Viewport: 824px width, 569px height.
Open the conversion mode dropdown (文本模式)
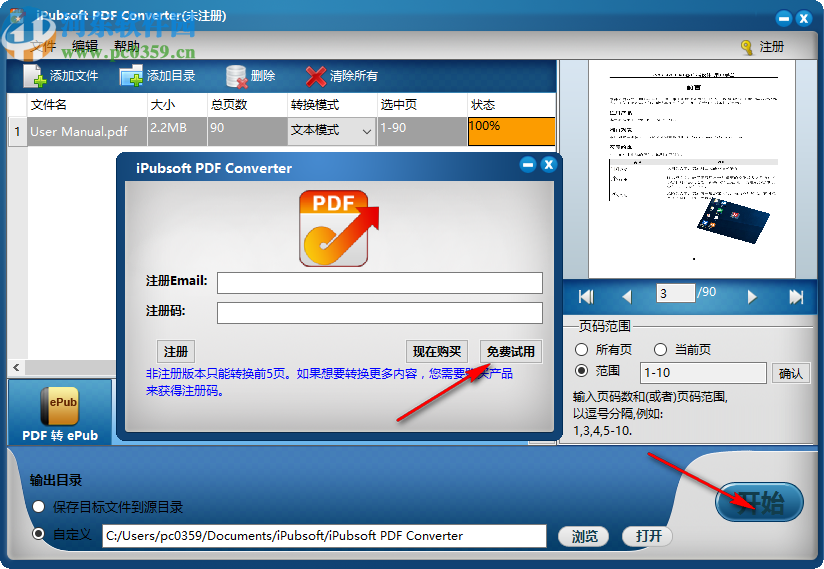click(x=332, y=131)
